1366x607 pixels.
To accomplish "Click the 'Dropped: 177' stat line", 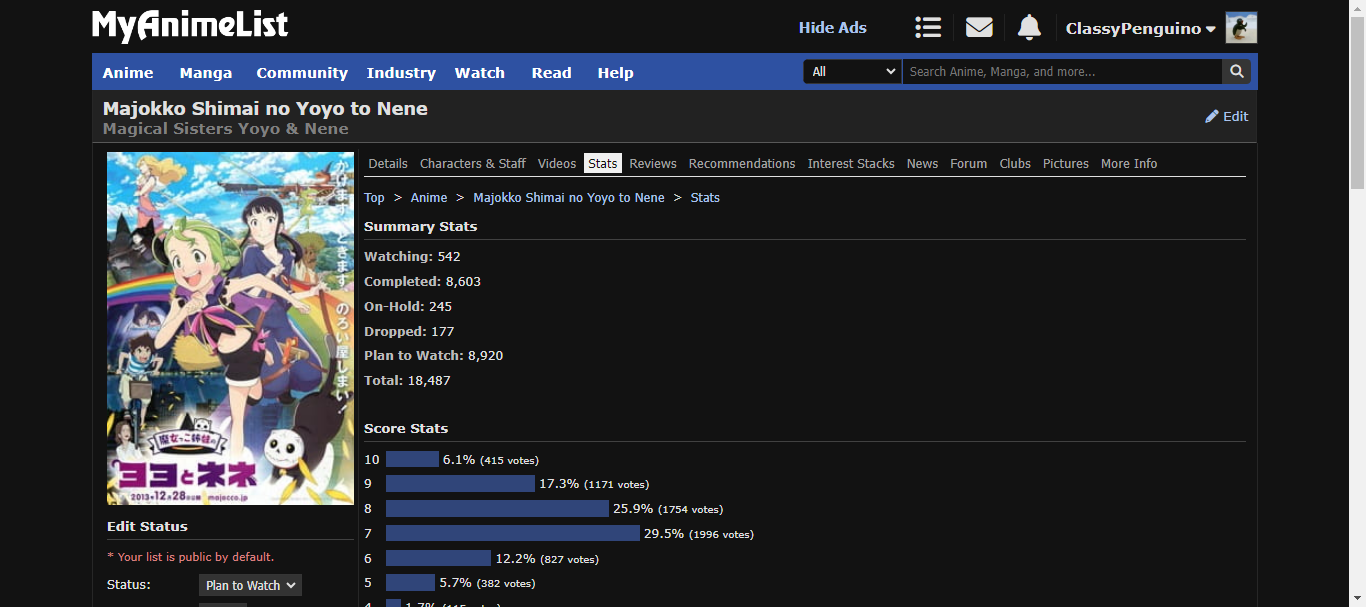I will [409, 331].
